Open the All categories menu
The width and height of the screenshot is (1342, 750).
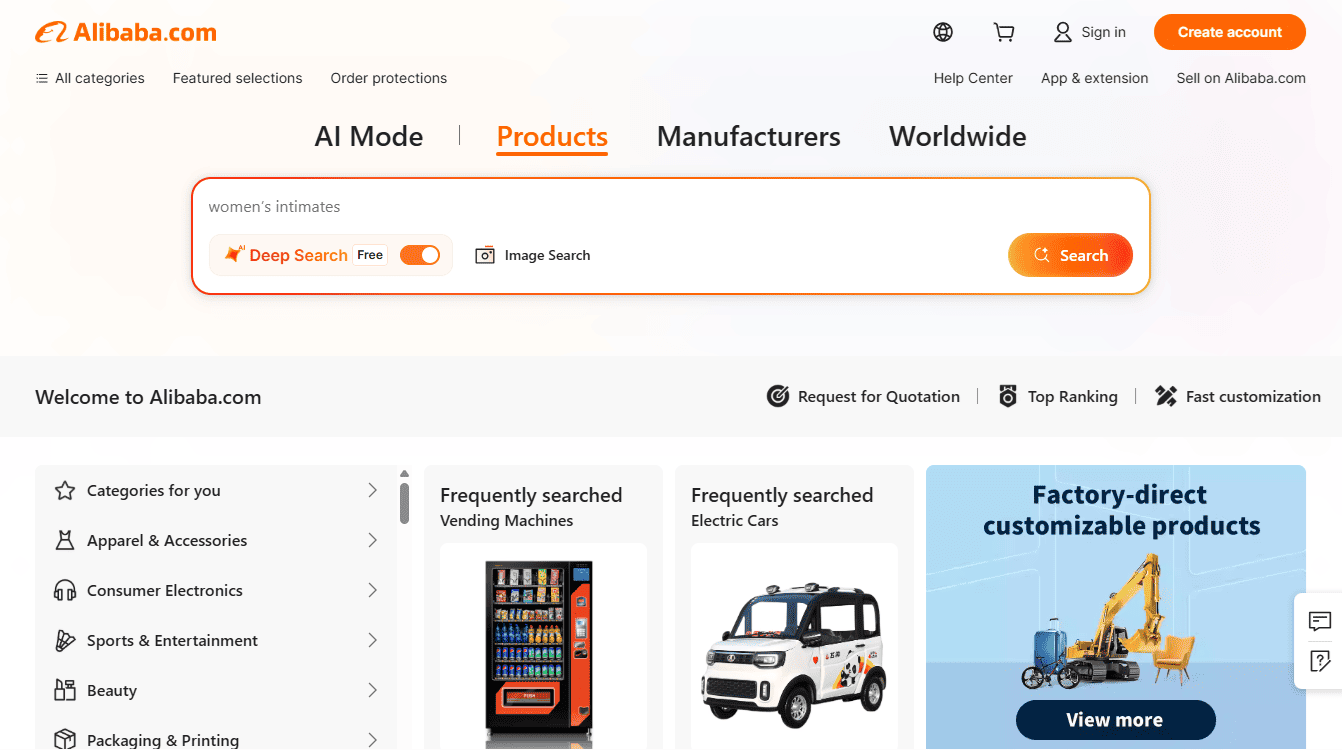point(90,78)
